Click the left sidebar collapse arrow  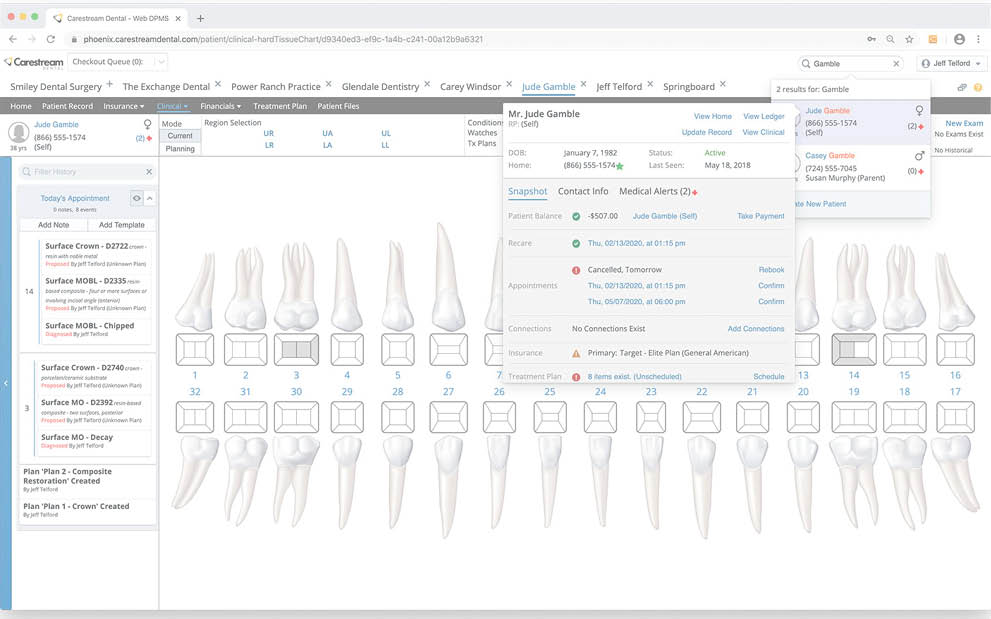tap(5, 383)
